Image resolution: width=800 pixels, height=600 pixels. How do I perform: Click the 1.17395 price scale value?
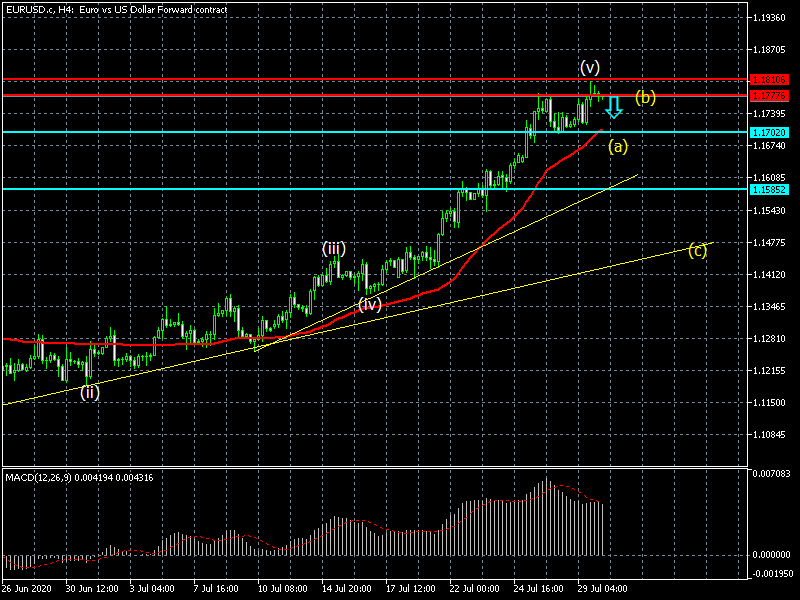pos(769,114)
